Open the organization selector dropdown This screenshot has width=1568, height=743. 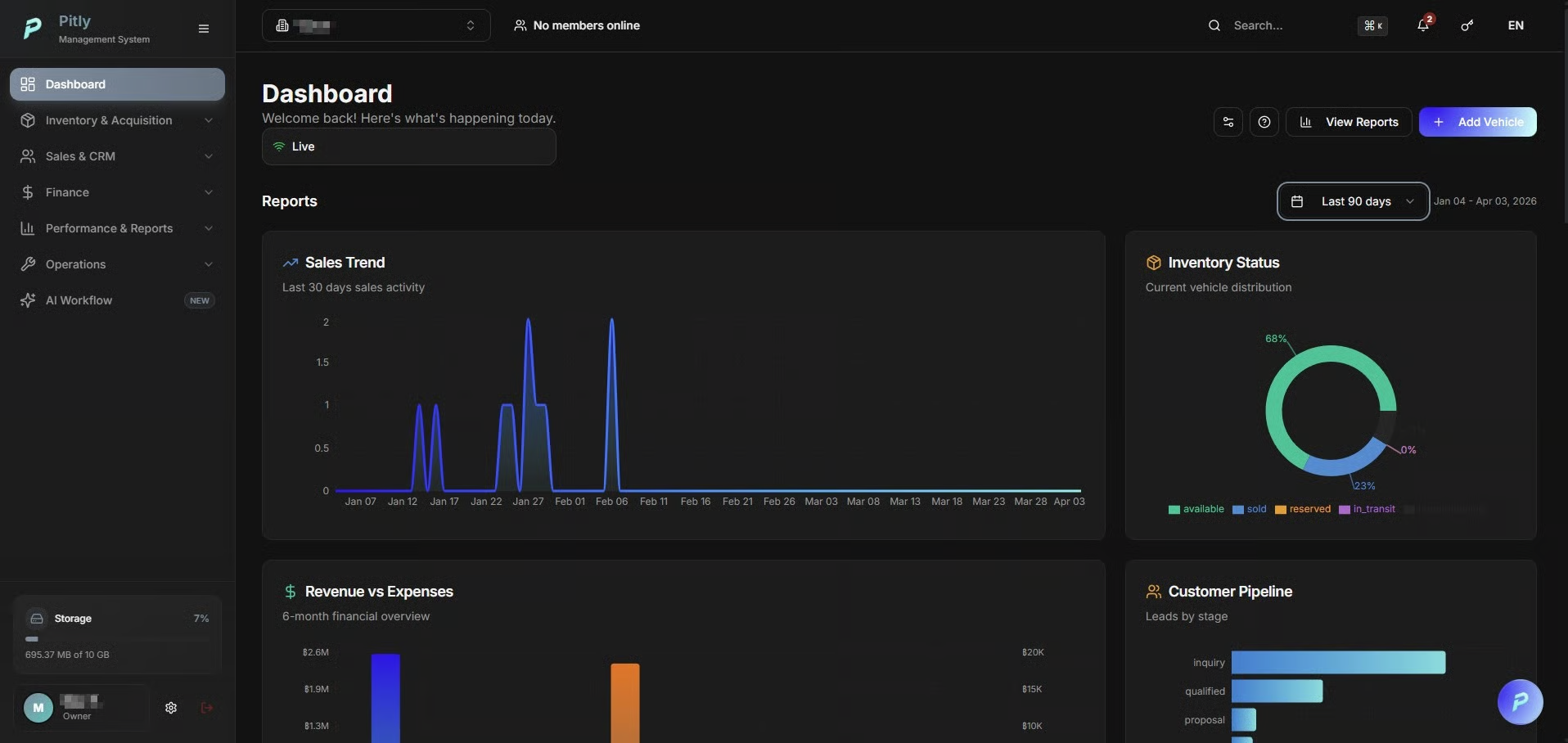click(376, 25)
